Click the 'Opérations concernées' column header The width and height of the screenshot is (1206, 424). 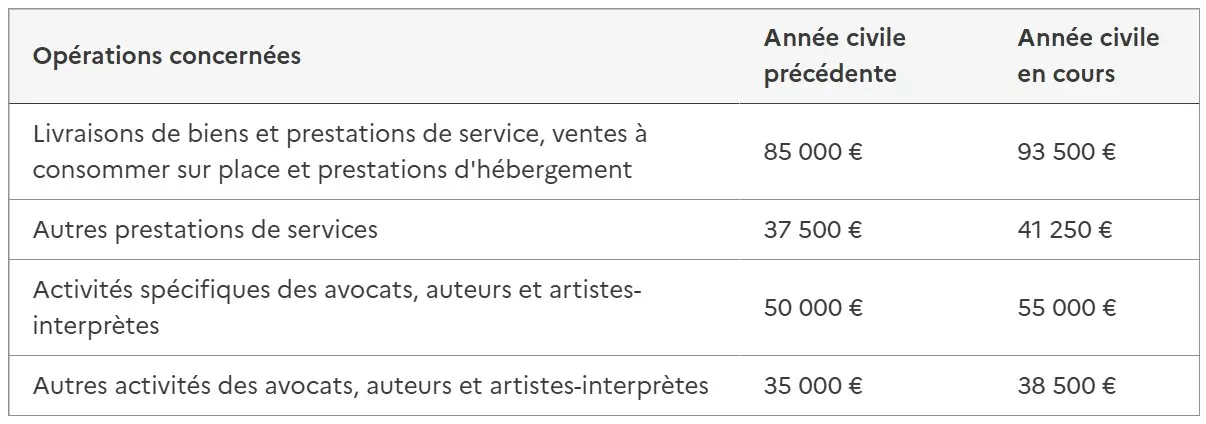(167, 57)
